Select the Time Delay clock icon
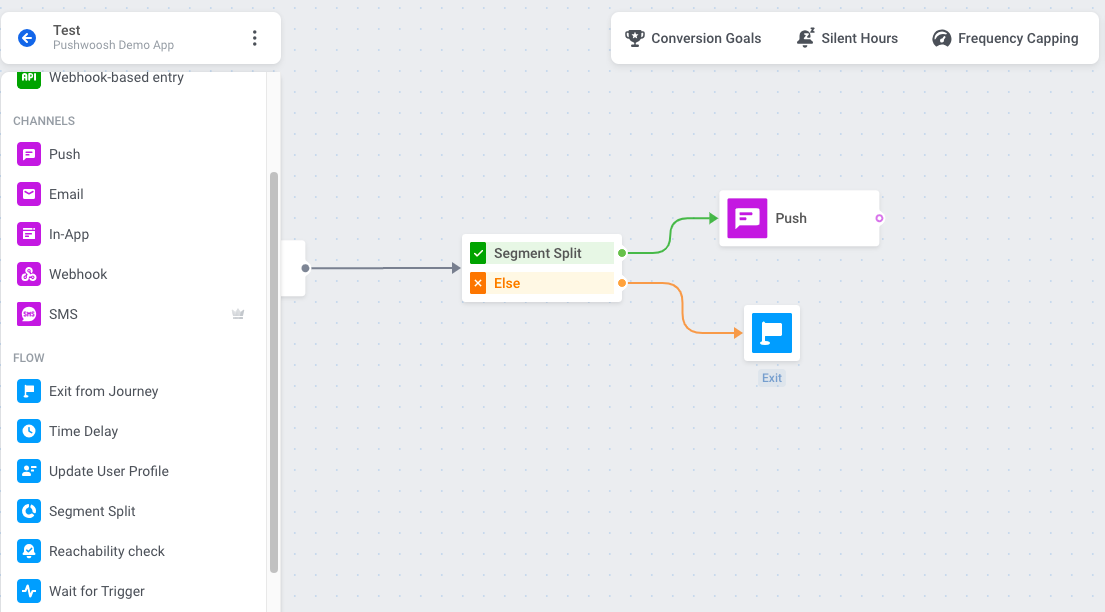This screenshot has width=1105, height=612. pyautogui.click(x=29, y=431)
